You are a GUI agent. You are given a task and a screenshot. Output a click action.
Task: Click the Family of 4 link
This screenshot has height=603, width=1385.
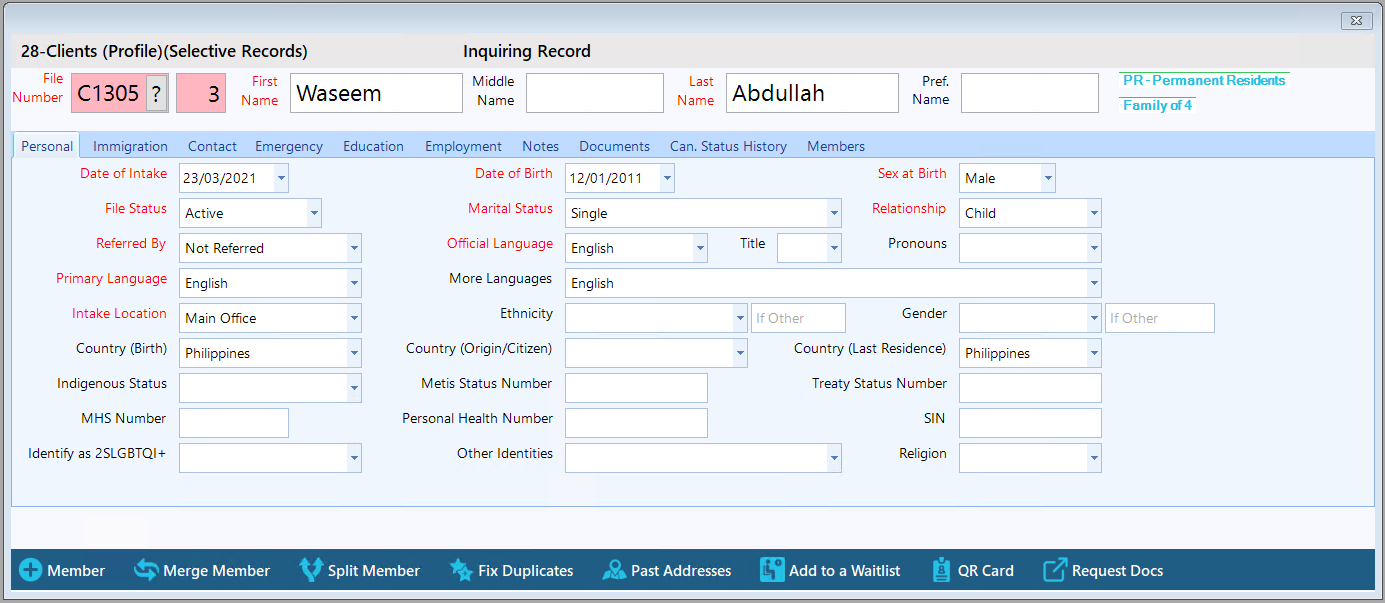tap(1157, 105)
